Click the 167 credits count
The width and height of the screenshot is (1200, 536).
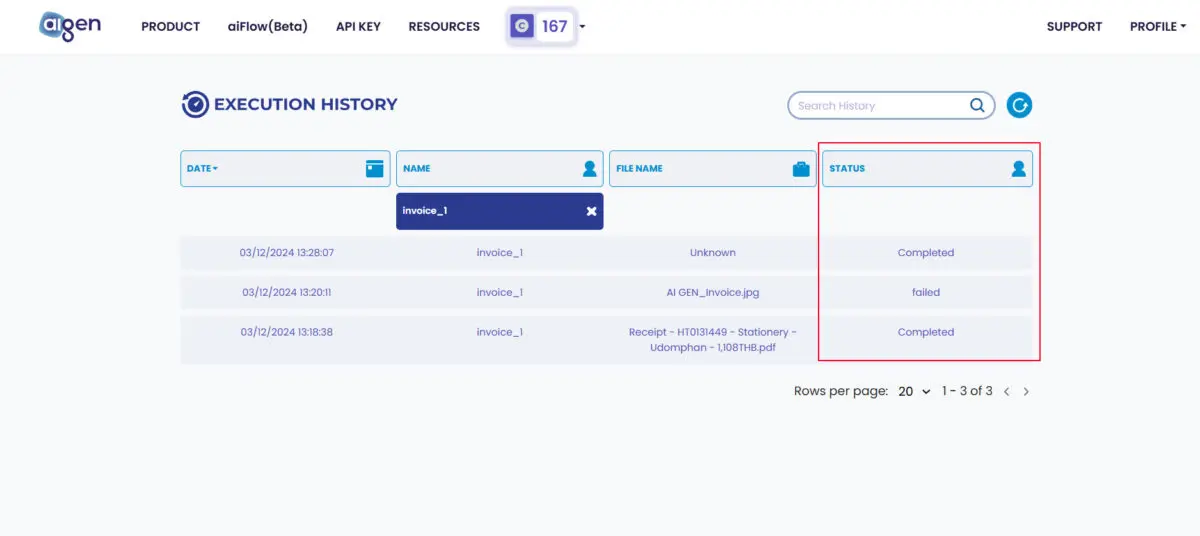[x=555, y=27]
